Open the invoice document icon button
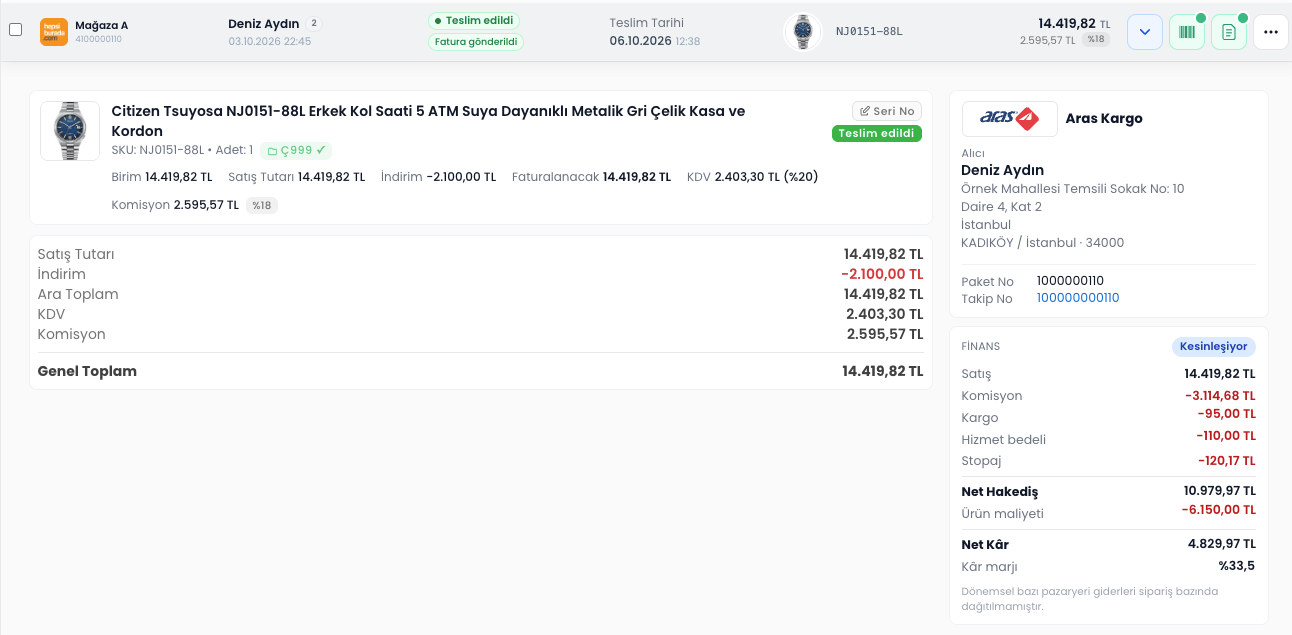1292x635 pixels. 1229,32
